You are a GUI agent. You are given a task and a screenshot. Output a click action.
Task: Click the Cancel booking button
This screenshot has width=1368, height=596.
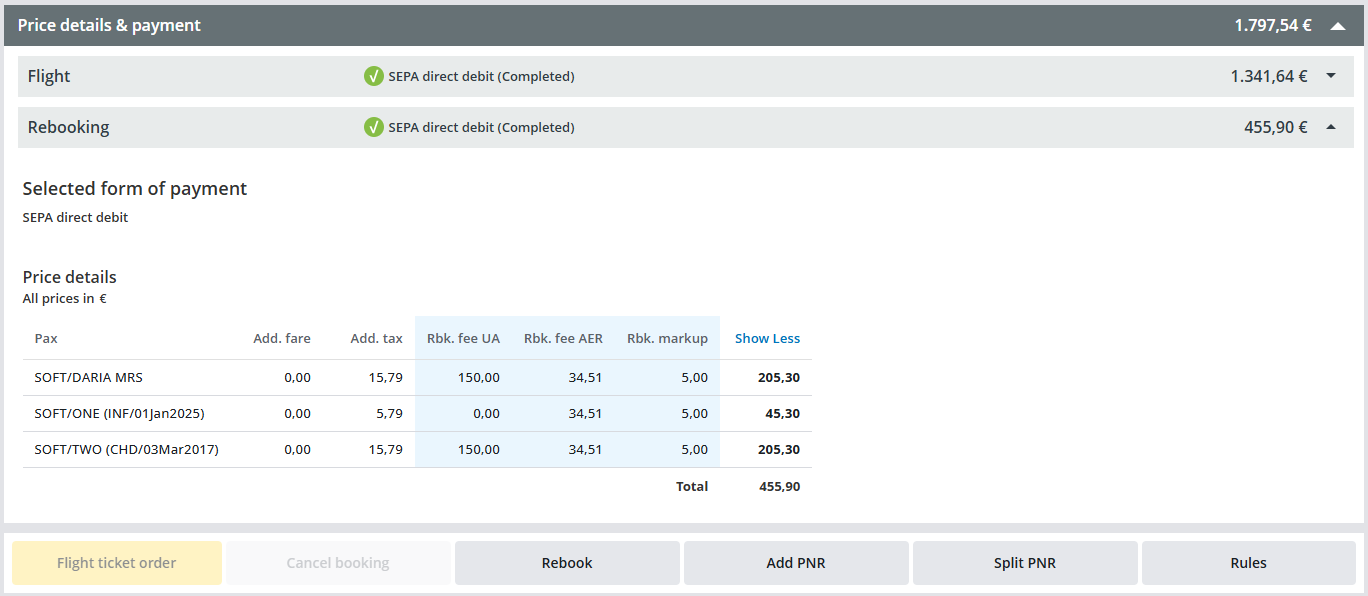pos(338,563)
